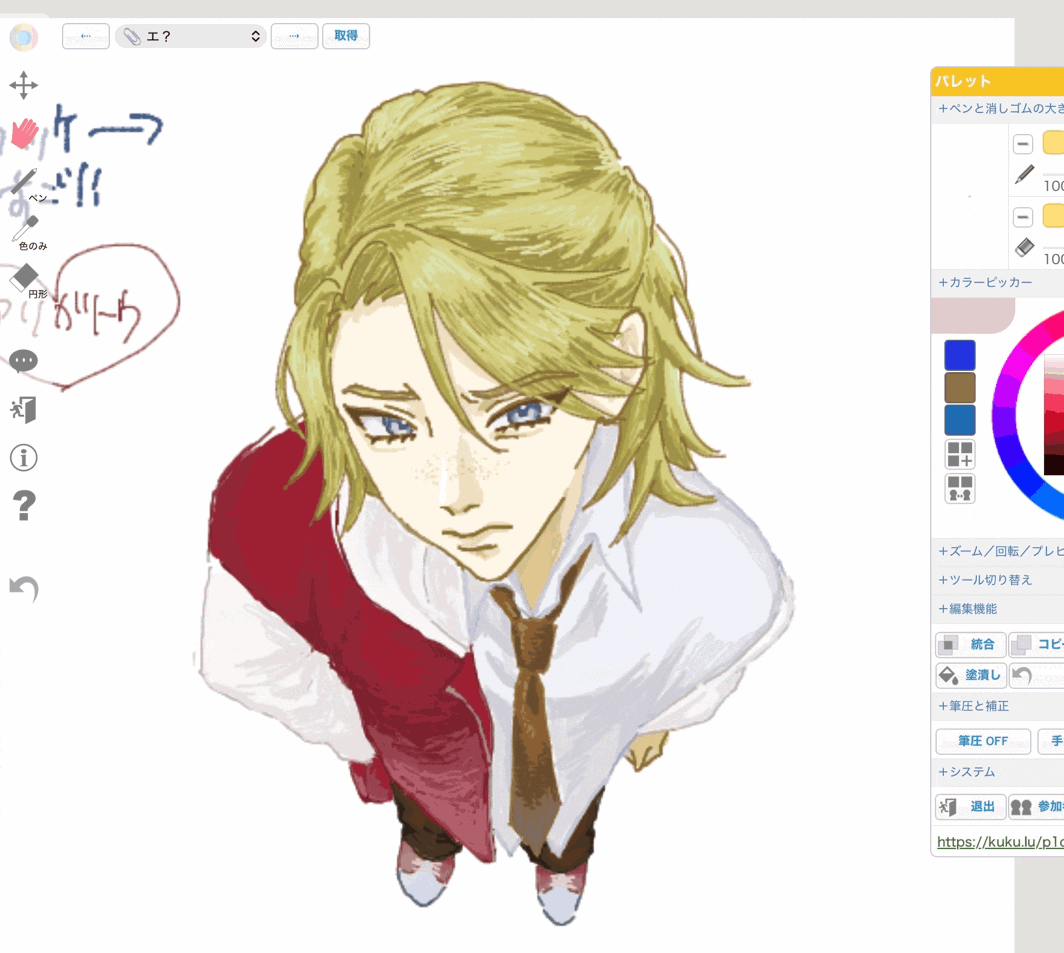Image resolution: width=1064 pixels, height=953 pixels.
Task: Open the kuku.lu room link
Action: tap(1000, 842)
